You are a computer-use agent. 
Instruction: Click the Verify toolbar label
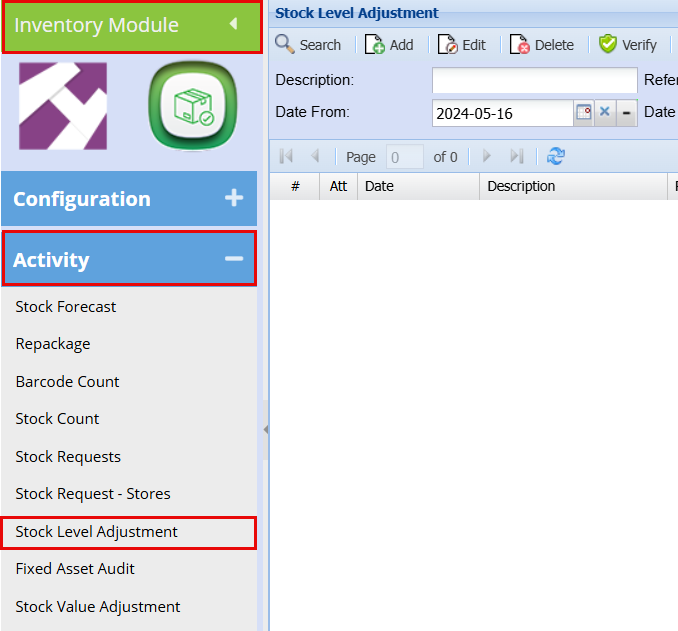639,45
